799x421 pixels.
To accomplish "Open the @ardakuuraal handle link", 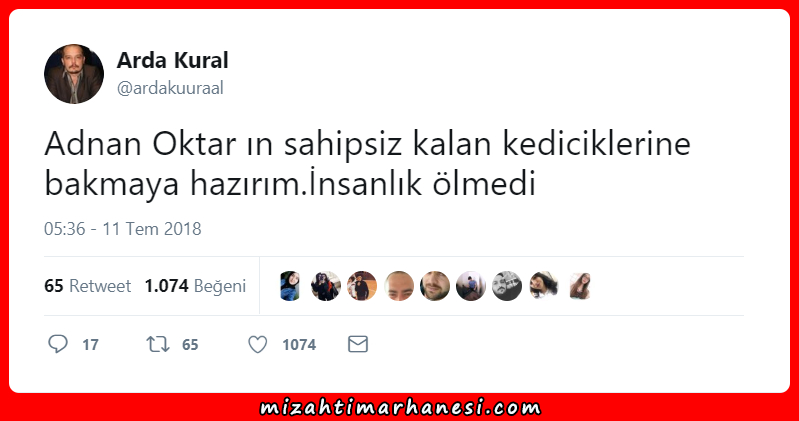I will pyautogui.click(x=170, y=88).
